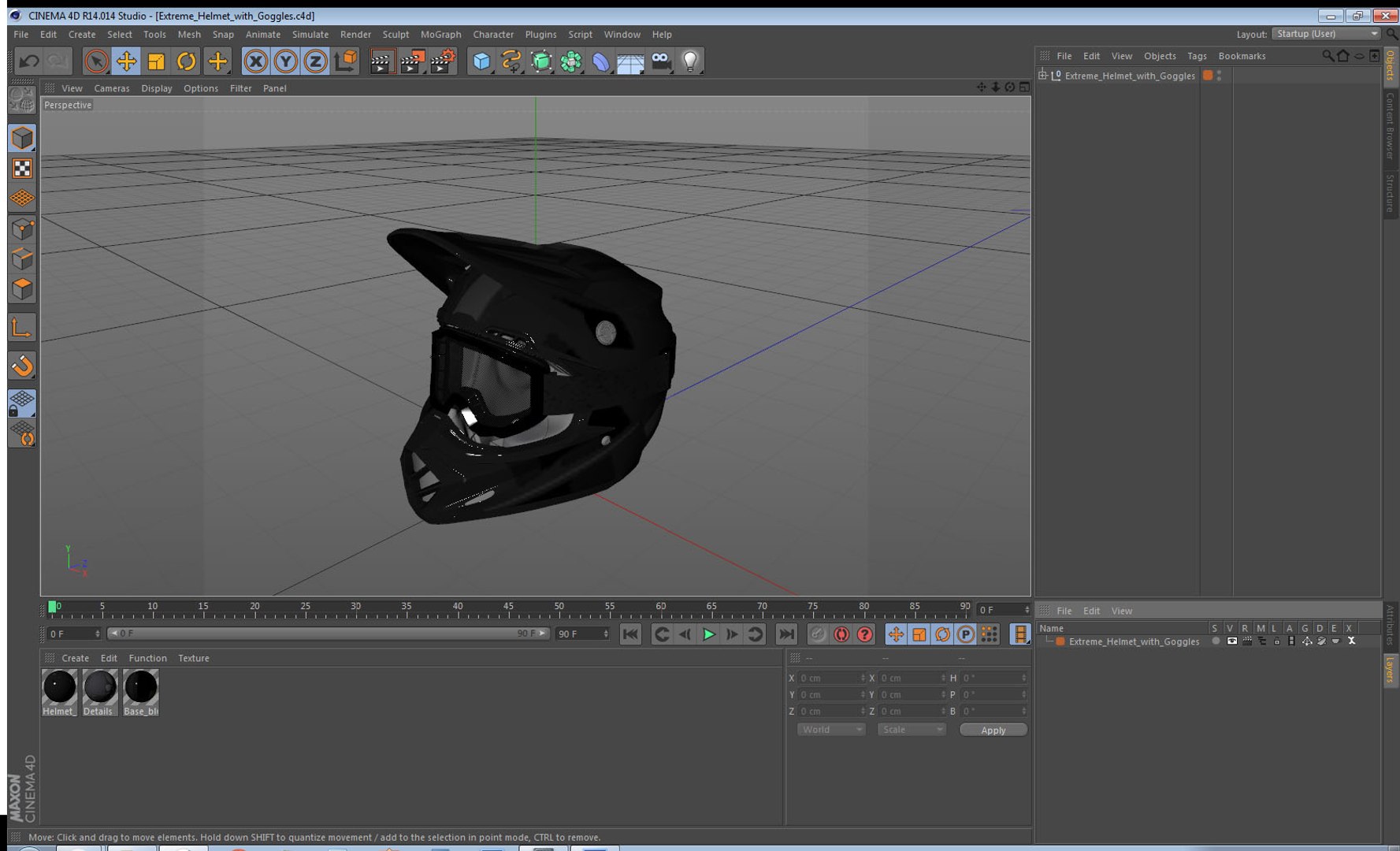Play animation forwards
This screenshot has width=1400, height=851.
(x=709, y=634)
